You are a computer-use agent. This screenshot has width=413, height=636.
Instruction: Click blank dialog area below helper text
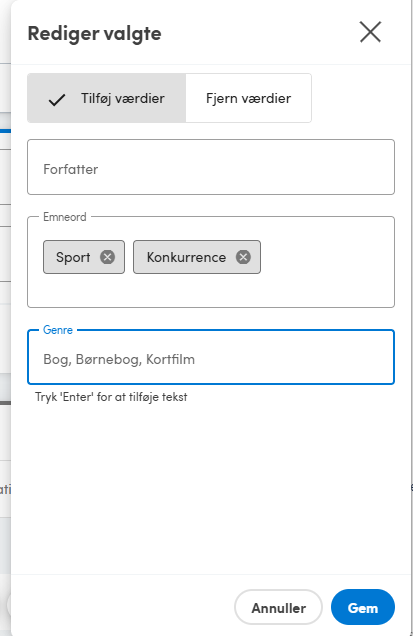pyautogui.click(x=211, y=487)
